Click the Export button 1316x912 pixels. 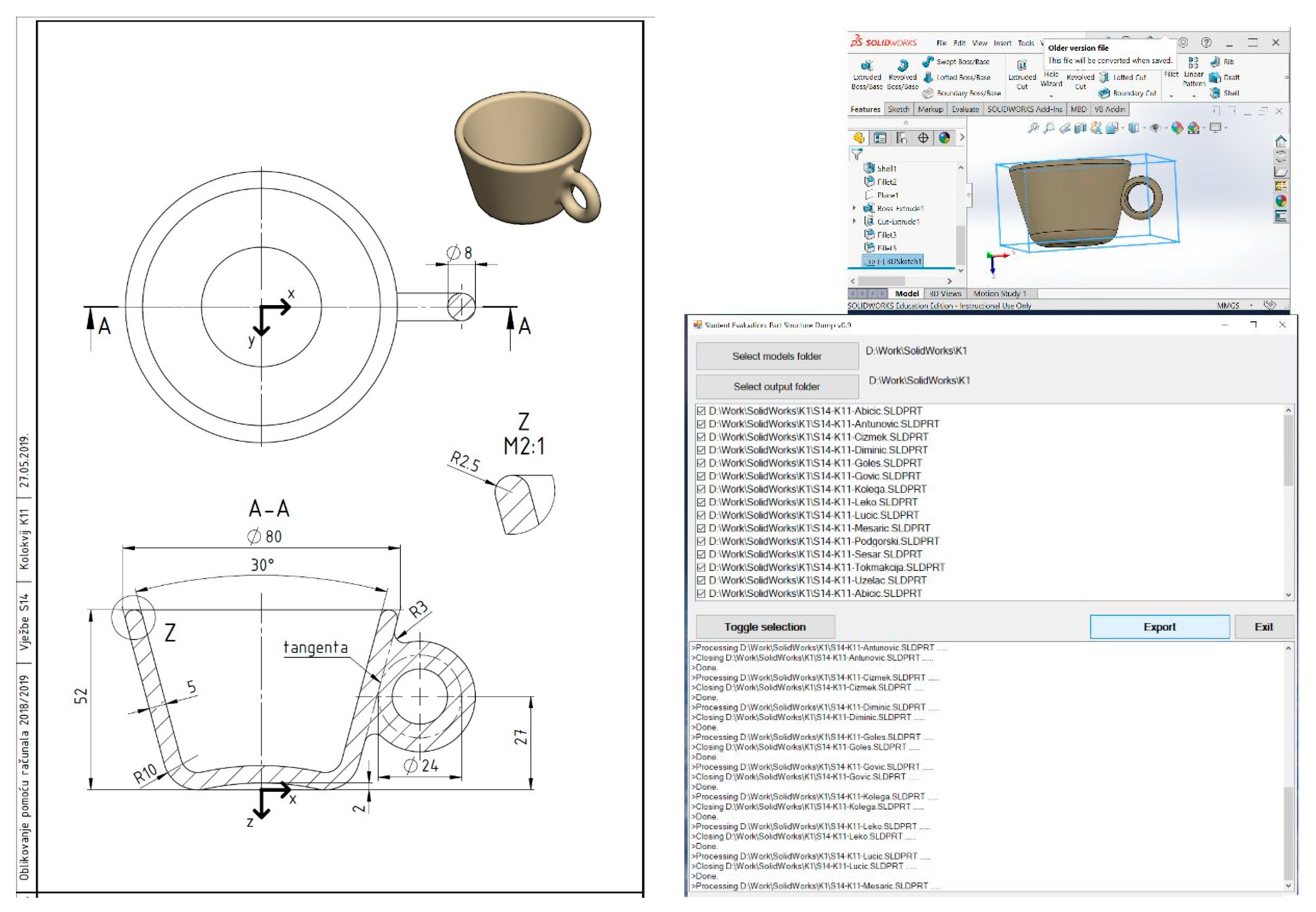(x=1159, y=627)
